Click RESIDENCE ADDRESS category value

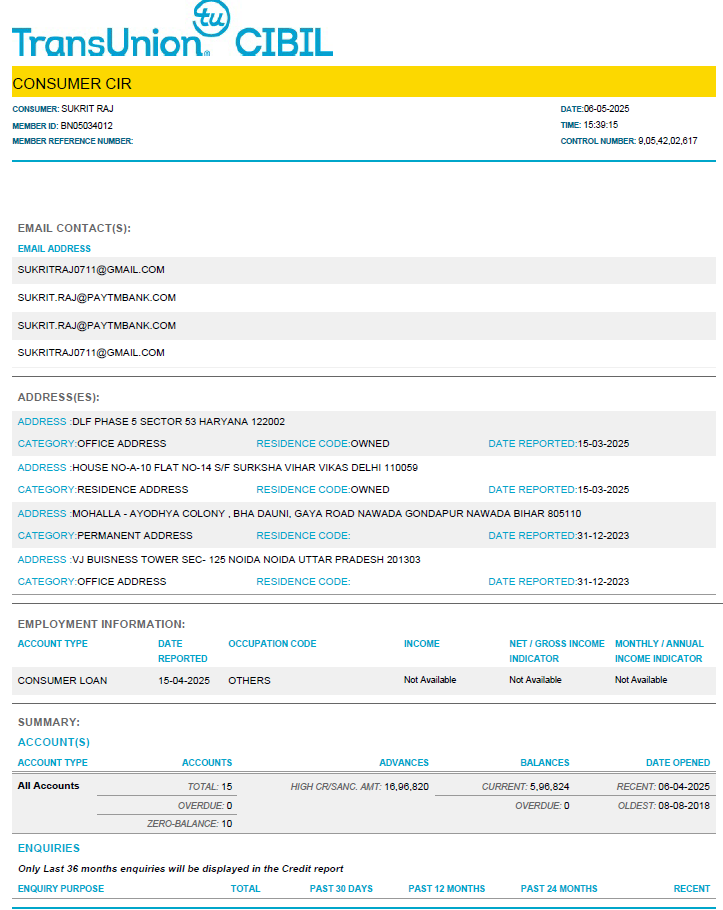[133, 489]
